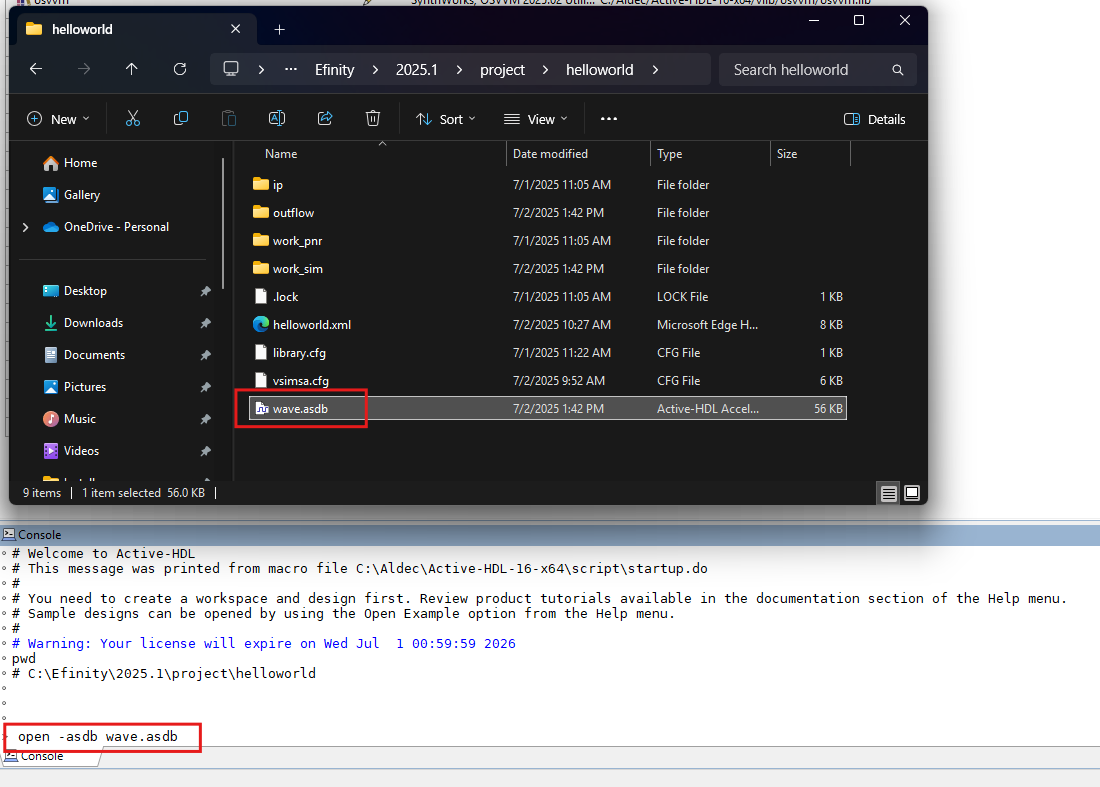
Task: Click helloworld breadcrumb segment
Action: (x=600, y=69)
